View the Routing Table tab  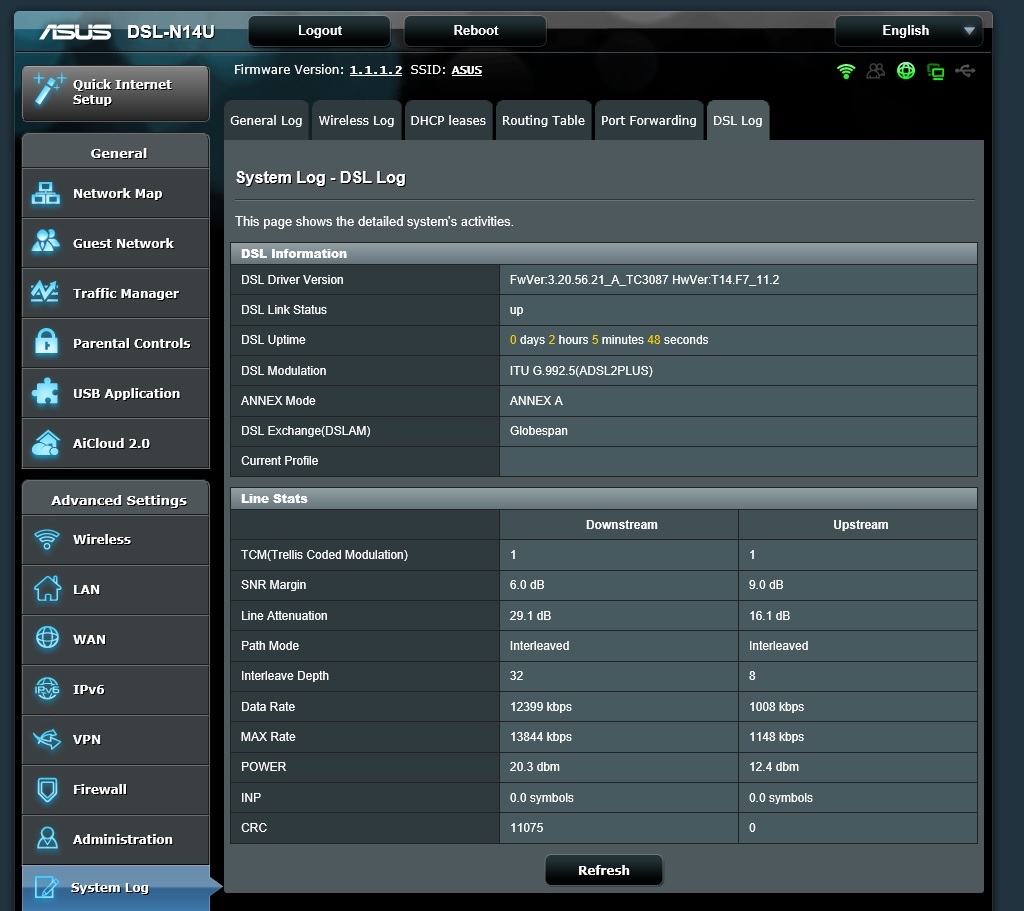tap(543, 121)
